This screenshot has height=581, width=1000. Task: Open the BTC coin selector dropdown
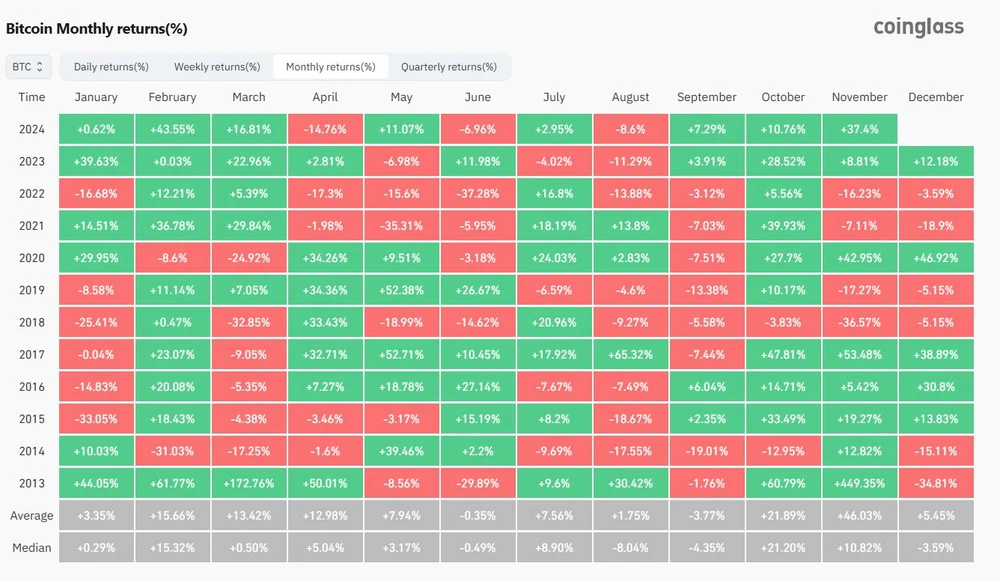(x=28, y=66)
